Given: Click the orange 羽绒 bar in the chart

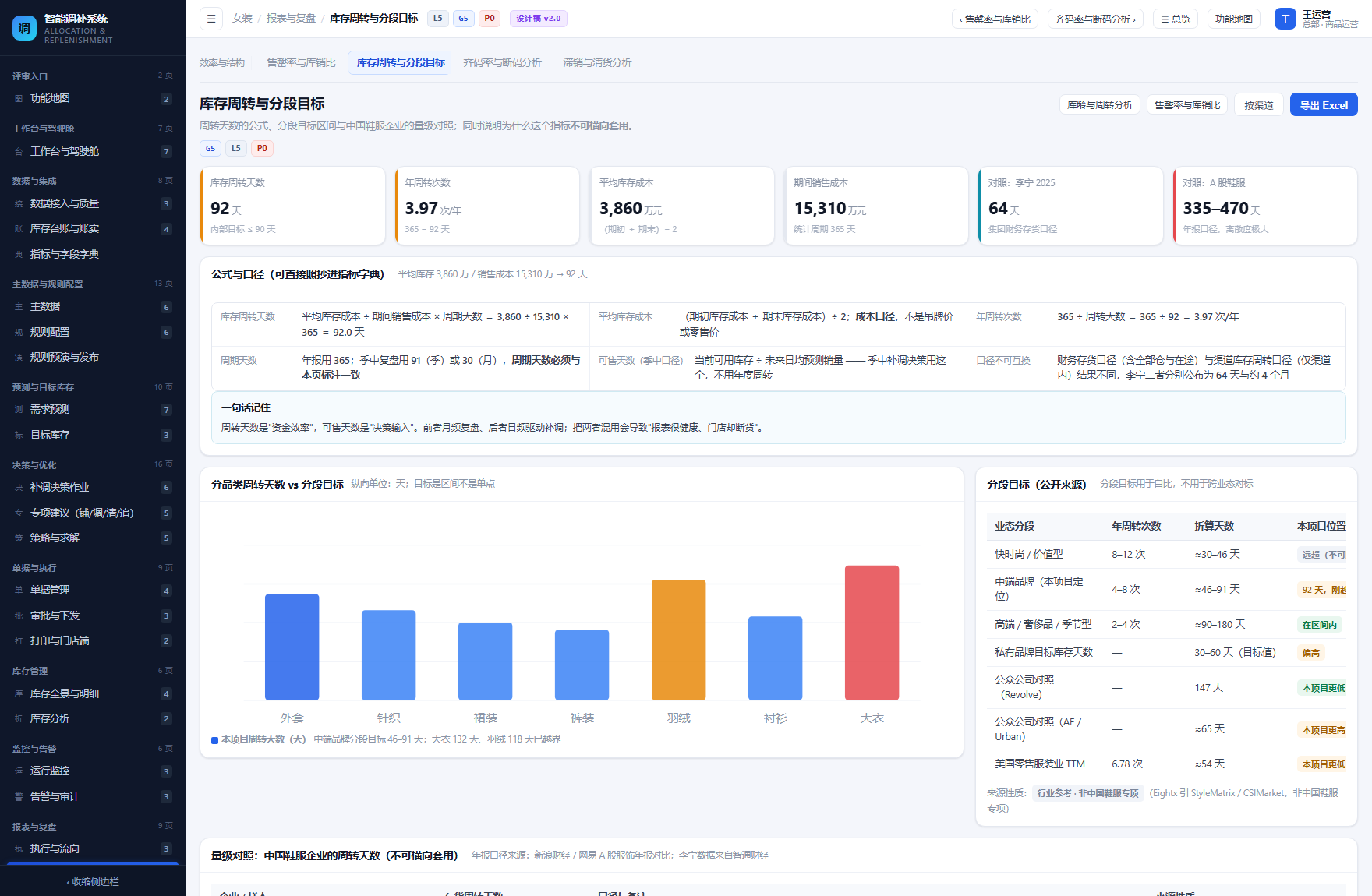Looking at the screenshot, I should coord(678,640).
